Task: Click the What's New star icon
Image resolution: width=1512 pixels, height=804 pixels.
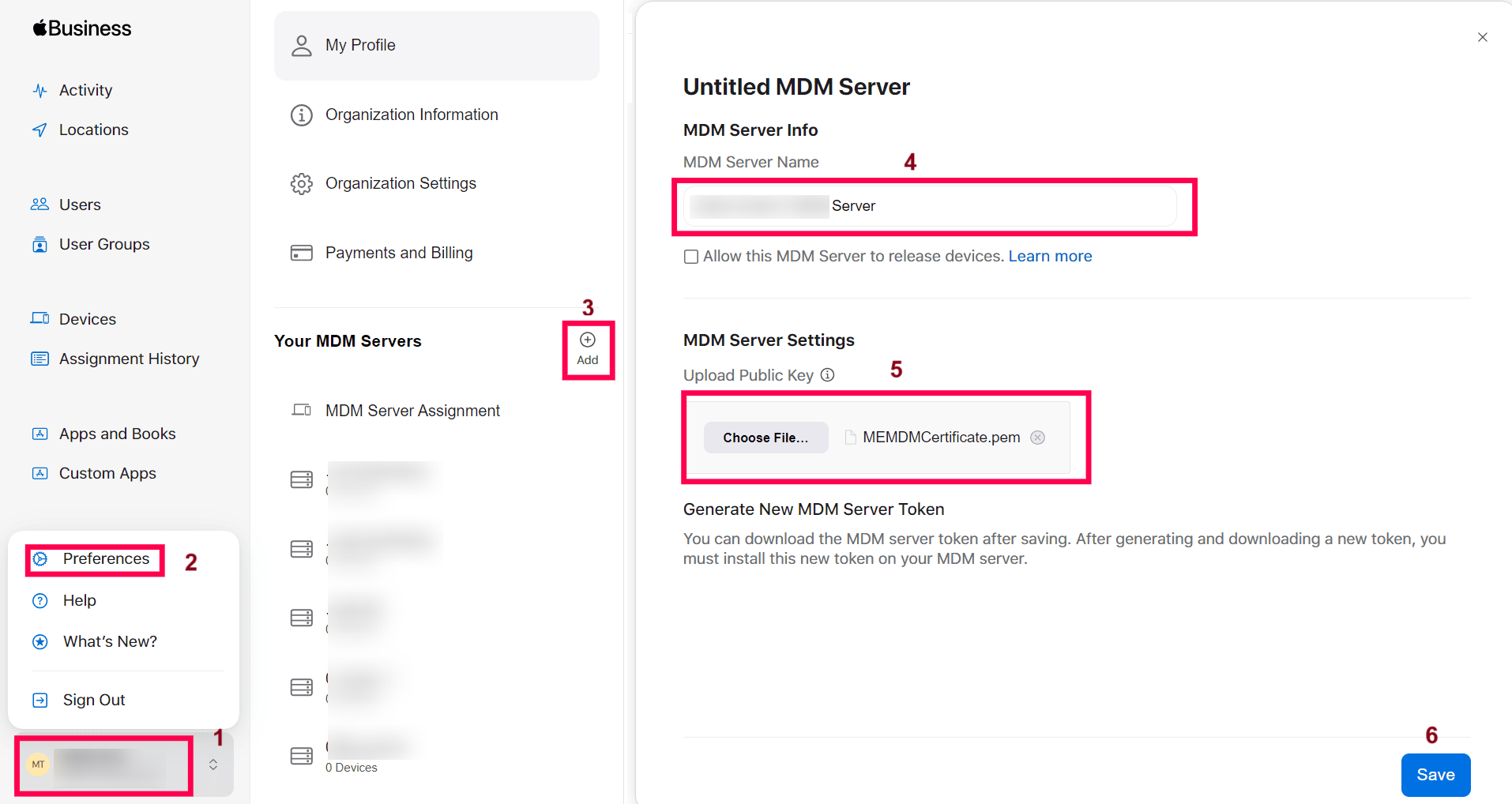Action: [x=40, y=641]
